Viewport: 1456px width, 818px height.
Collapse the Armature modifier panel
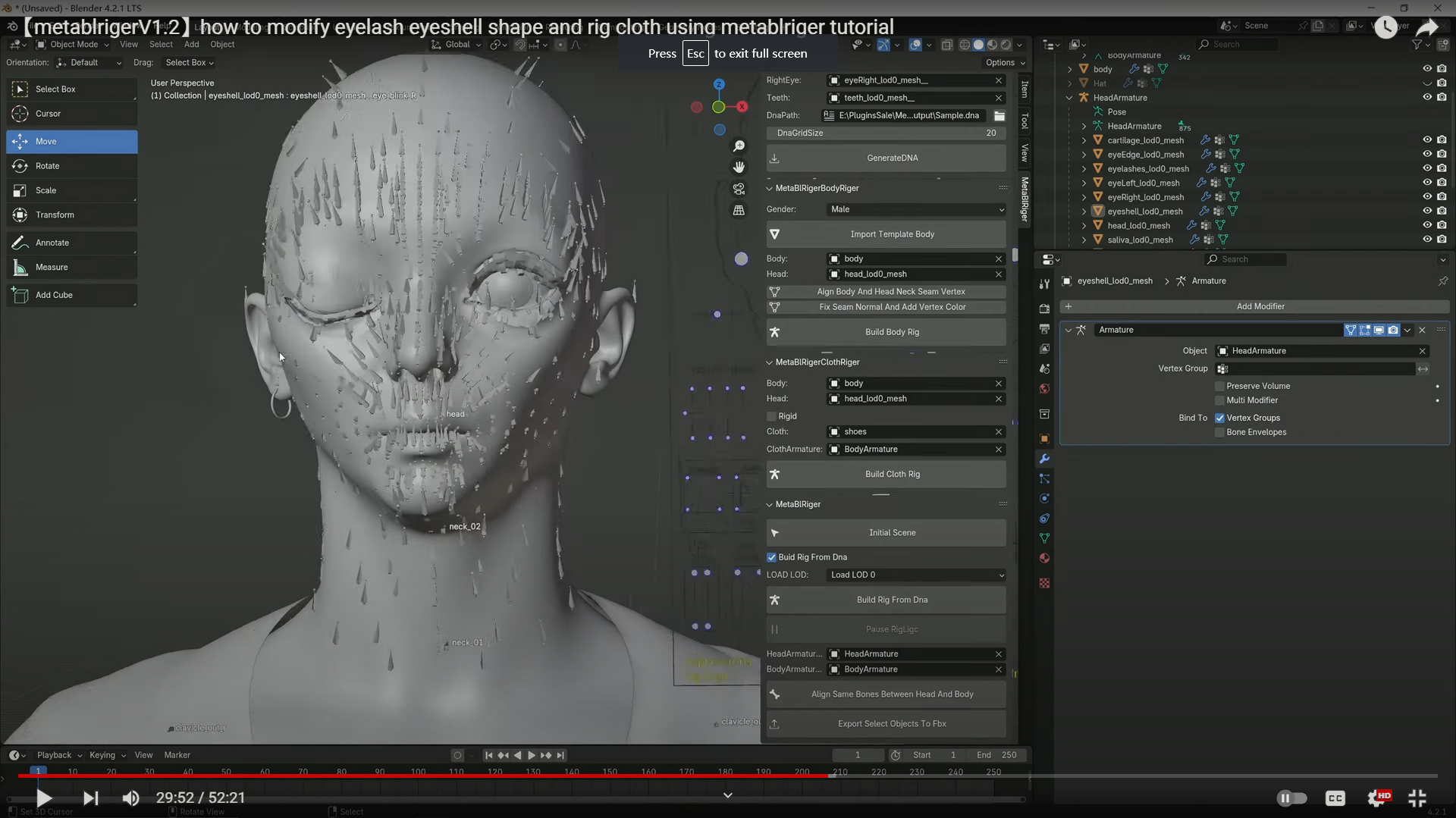pyautogui.click(x=1068, y=330)
